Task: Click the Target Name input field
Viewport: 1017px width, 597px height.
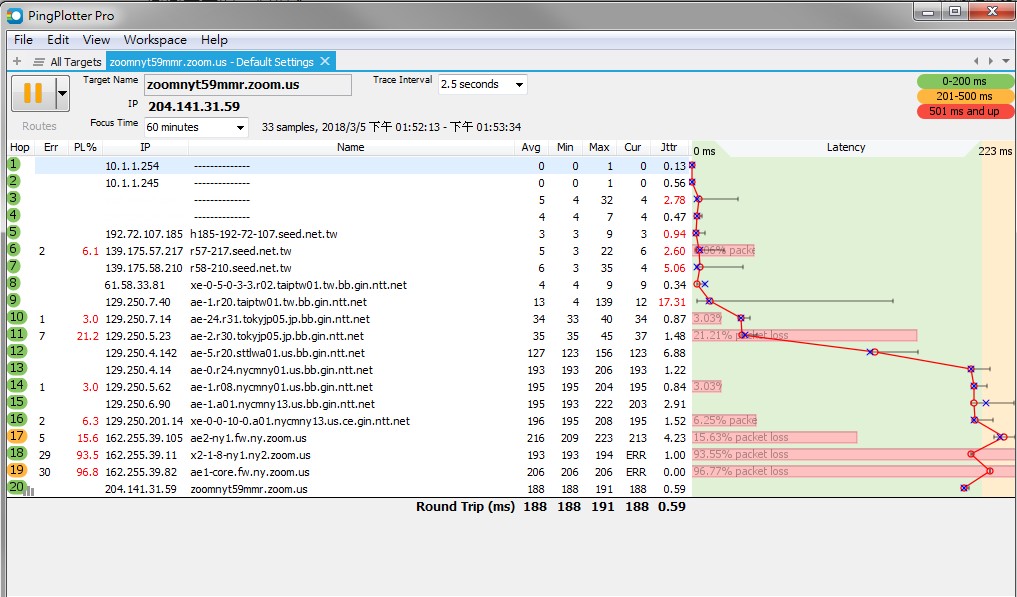Action: pos(248,85)
